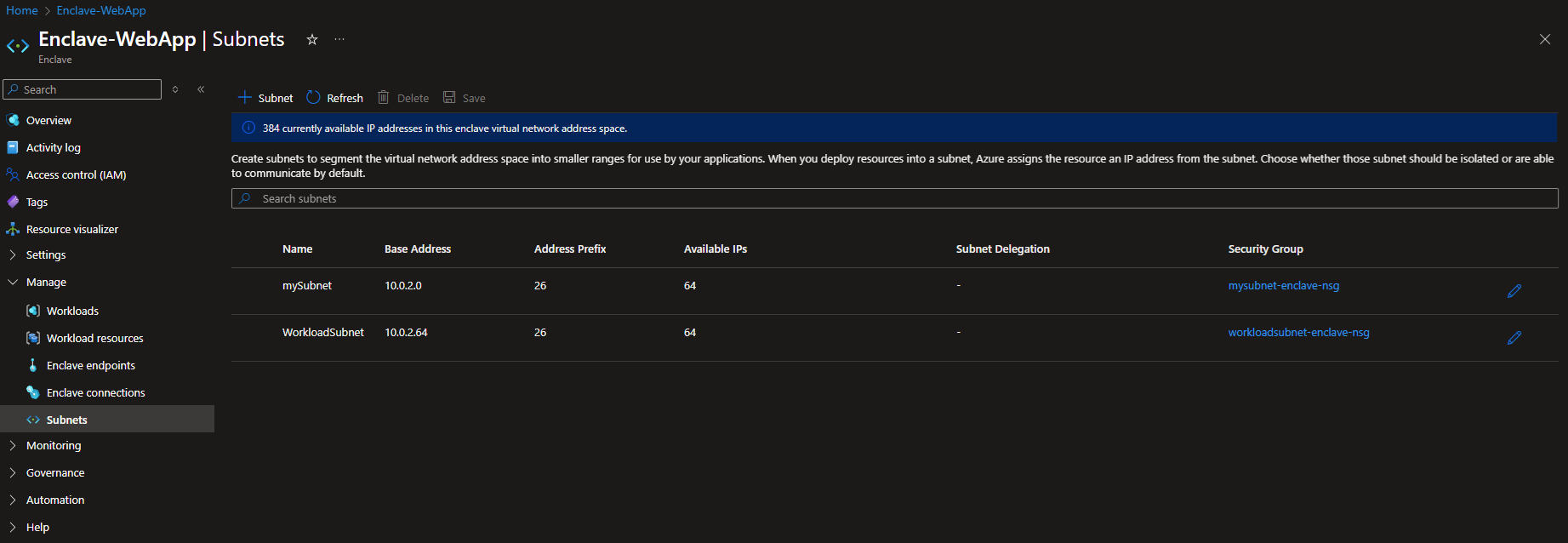Click the magnifier icon in Search subnets
1568x543 pixels.
click(245, 198)
